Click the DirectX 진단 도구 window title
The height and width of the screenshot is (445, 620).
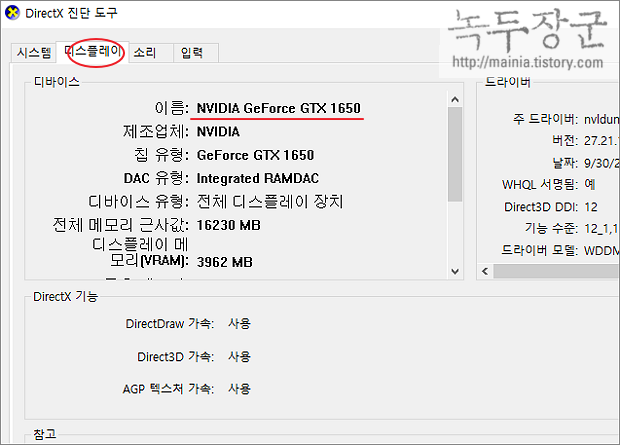71,13
